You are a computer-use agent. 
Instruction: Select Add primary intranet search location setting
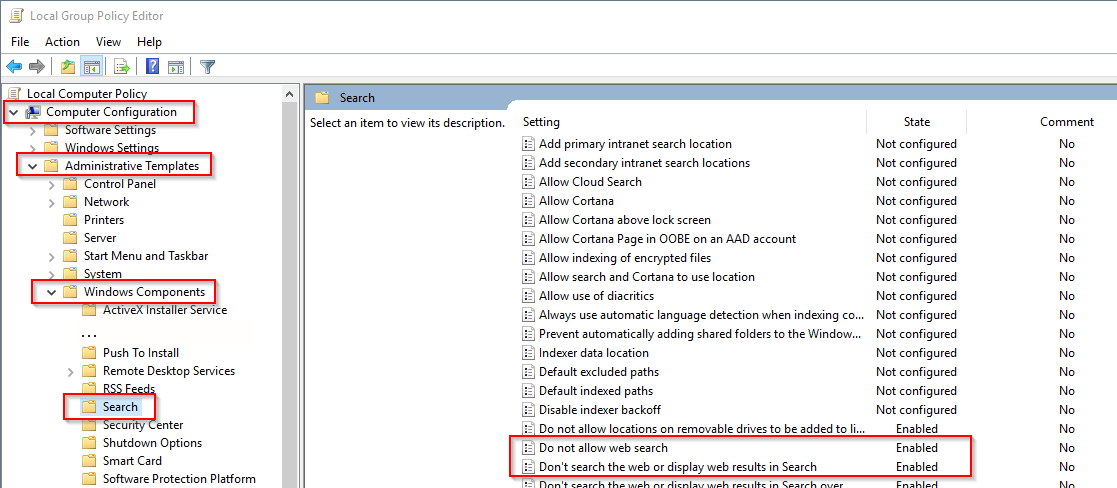pos(635,144)
